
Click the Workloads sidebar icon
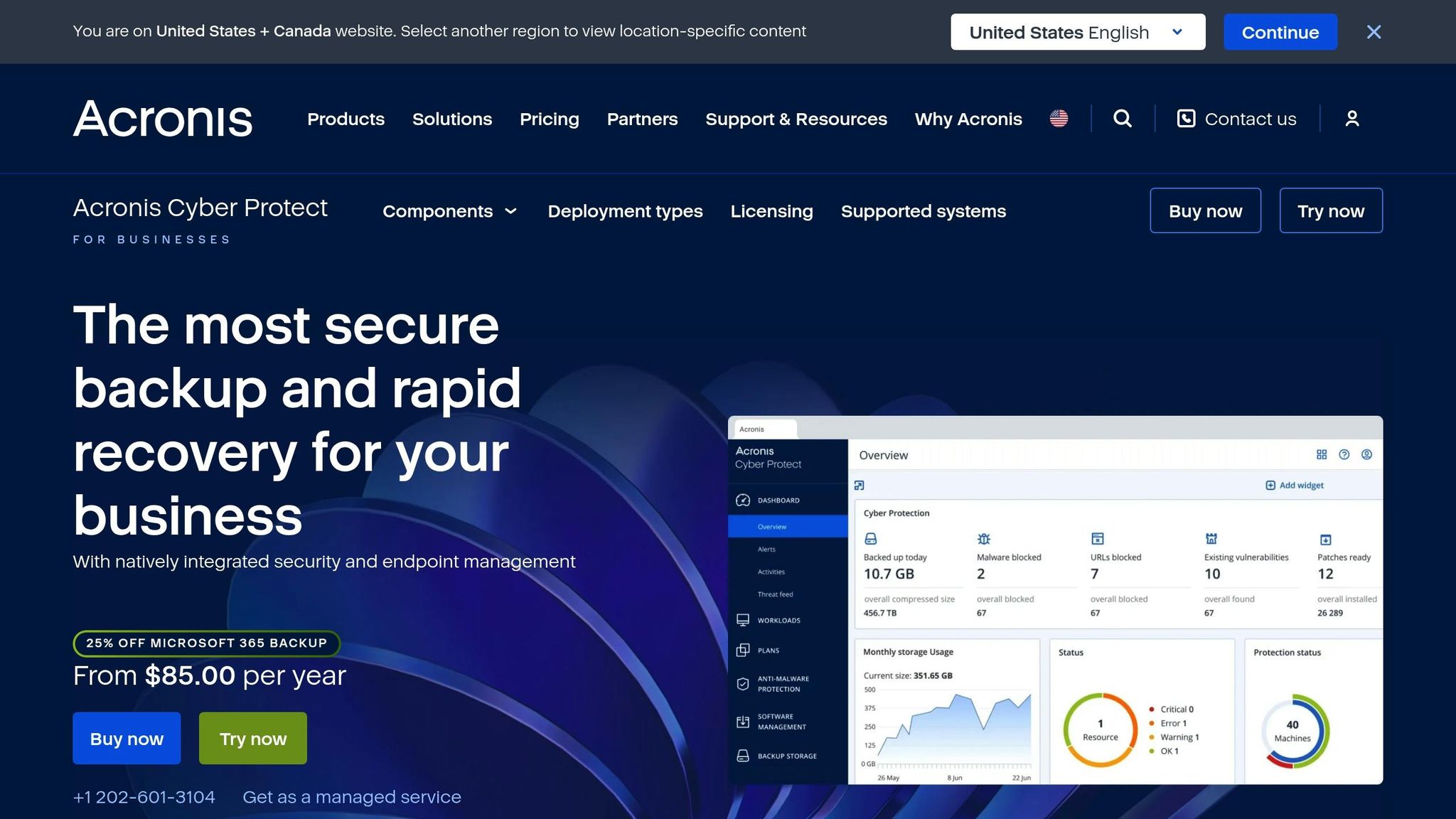(742, 619)
